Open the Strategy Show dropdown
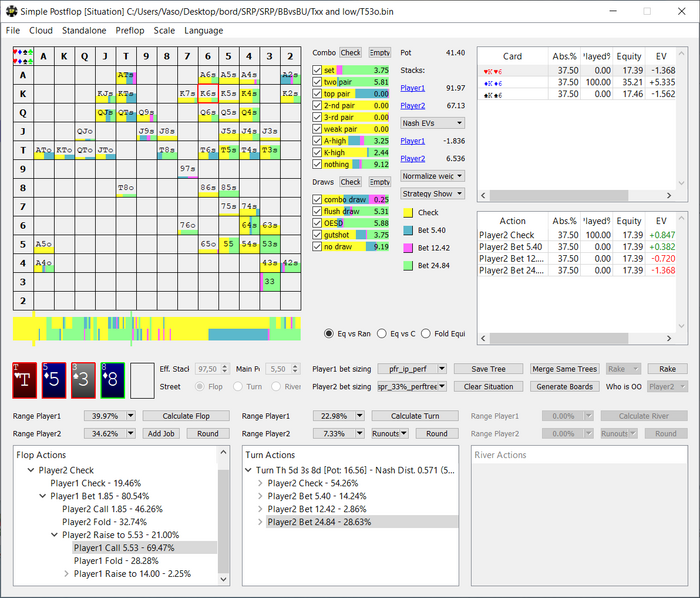This screenshot has width=700, height=598. pos(432,193)
